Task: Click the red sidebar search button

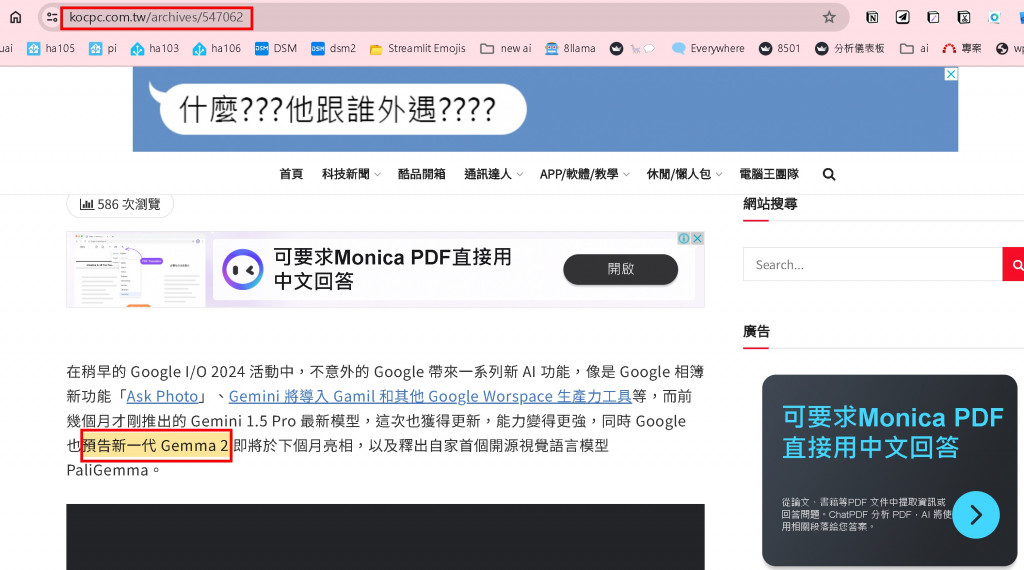Action: (1014, 264)
